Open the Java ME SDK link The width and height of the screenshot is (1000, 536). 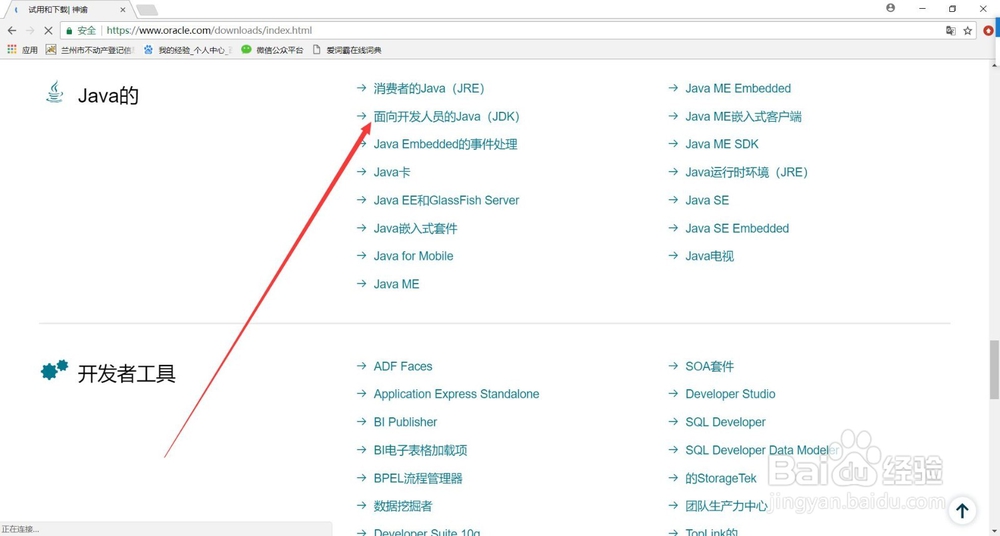click(722, 144)
